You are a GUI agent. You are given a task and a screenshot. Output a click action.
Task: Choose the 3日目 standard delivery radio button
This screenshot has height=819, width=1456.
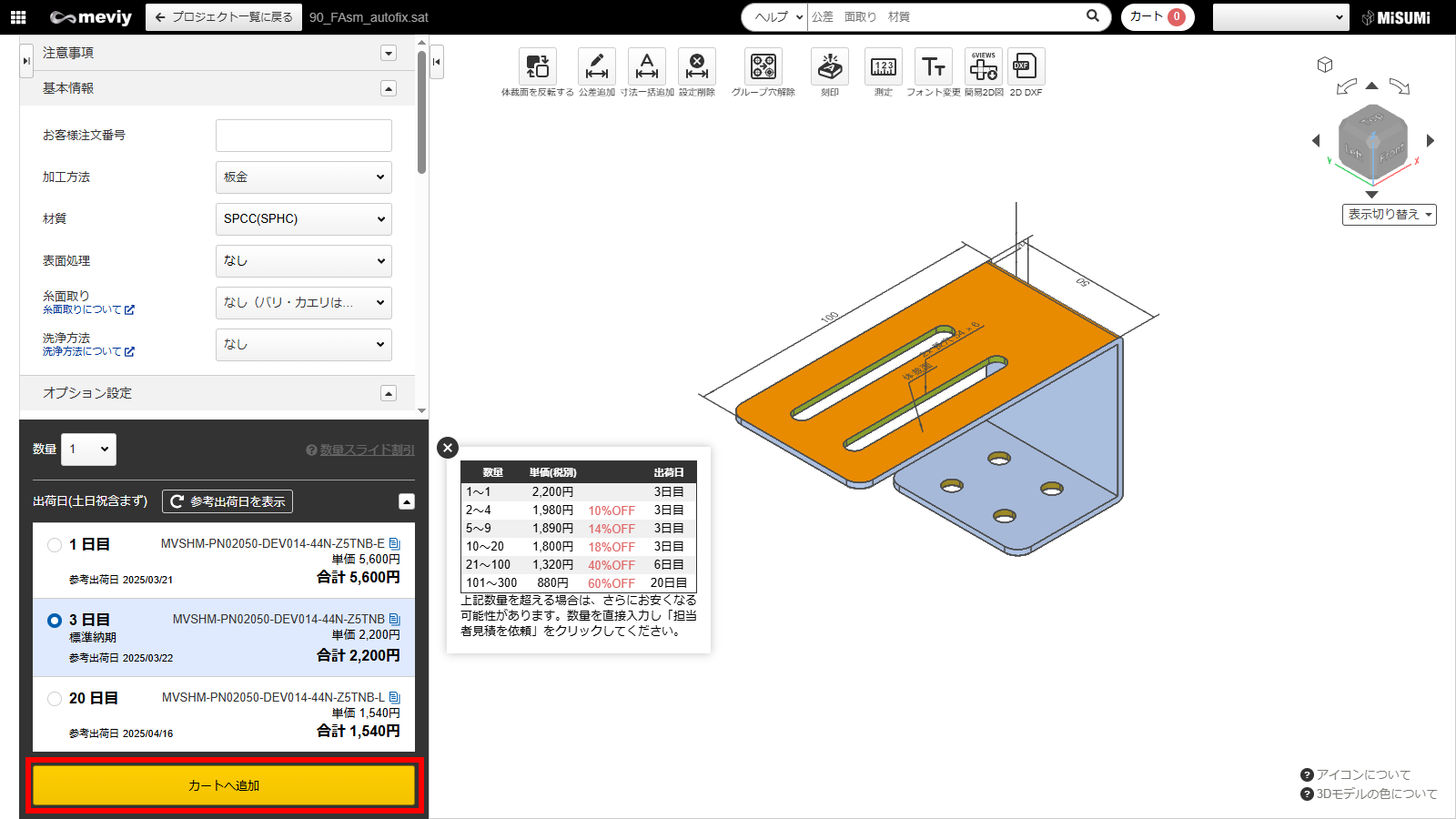(55, 621)
